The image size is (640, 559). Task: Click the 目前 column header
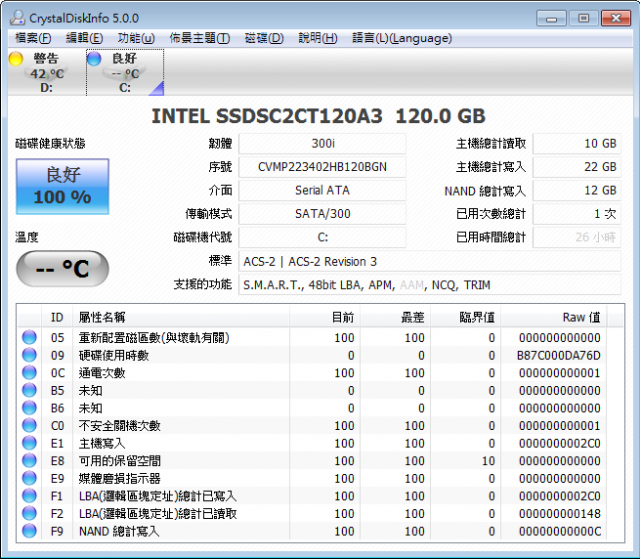coord(325,317)
